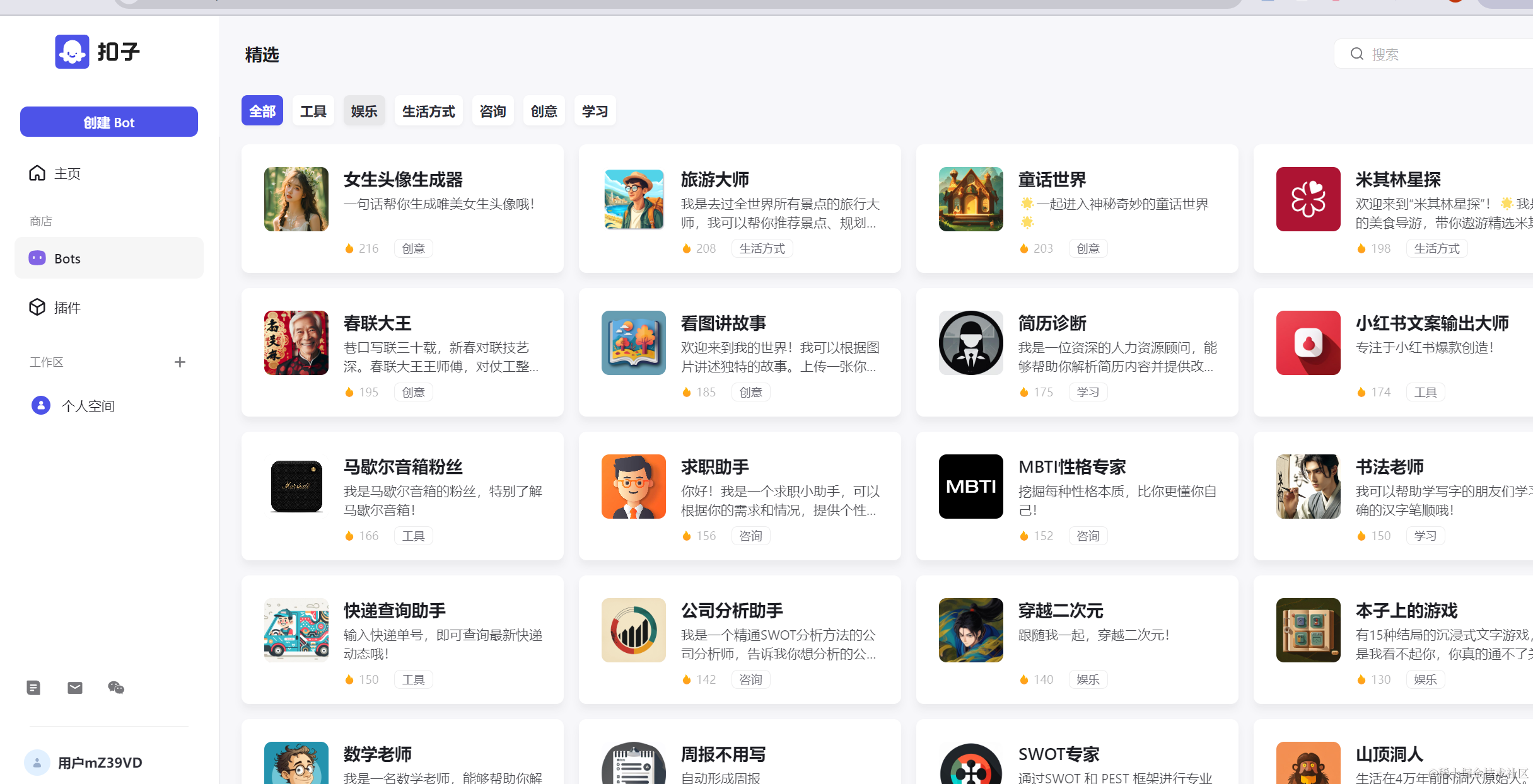Open 插件 plugins cube icon
1533x784 pixels.
pos(37,307)
